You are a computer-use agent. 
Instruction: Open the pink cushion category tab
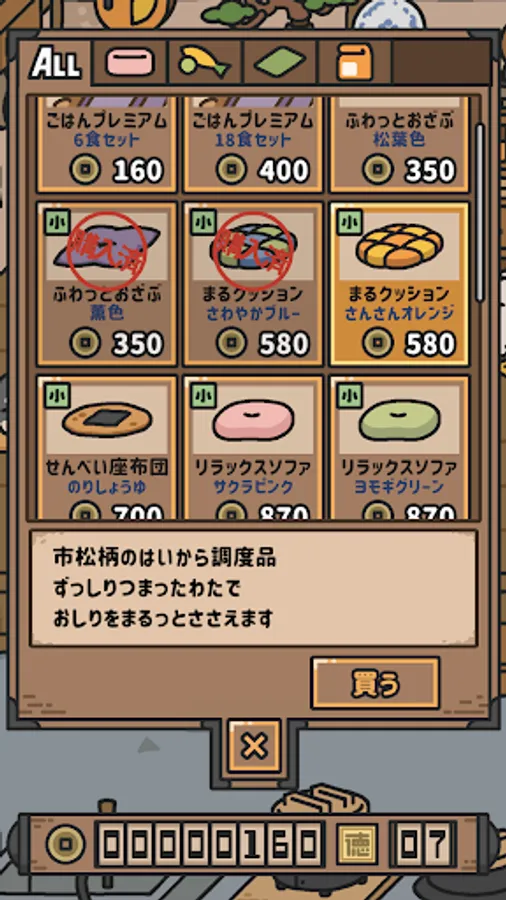click(130, 63)
